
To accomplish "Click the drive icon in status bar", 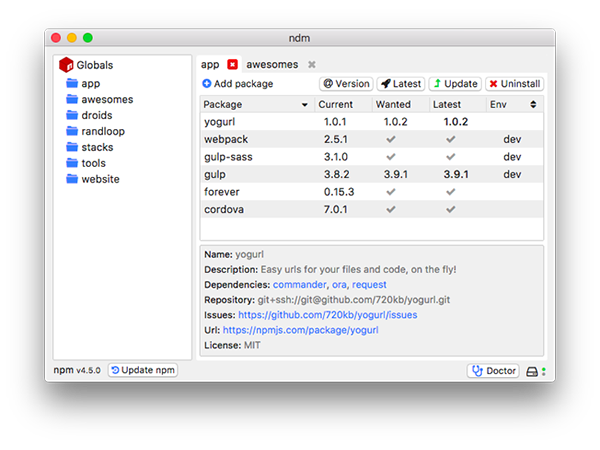I will point(532,371).
